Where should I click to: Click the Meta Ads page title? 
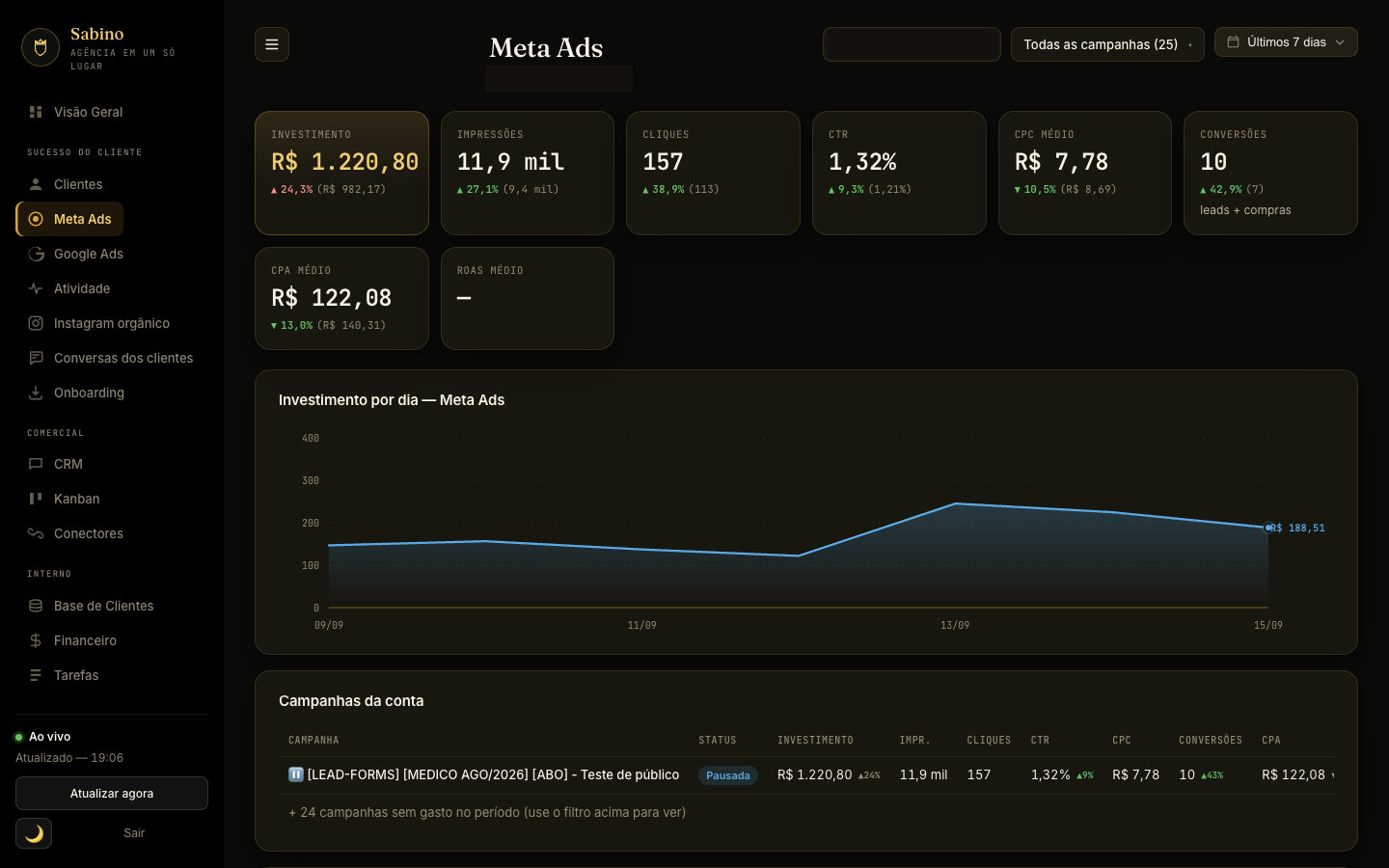(546, 47)
